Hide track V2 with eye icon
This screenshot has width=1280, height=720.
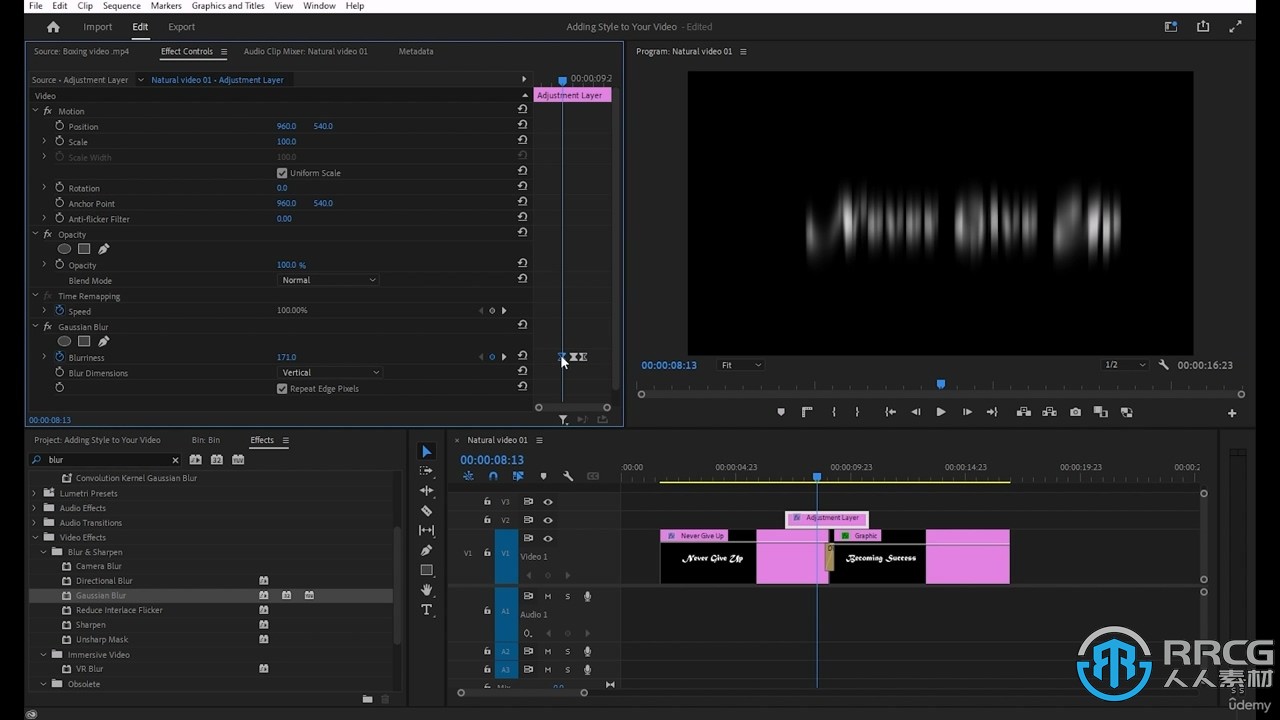coord(548,520)
